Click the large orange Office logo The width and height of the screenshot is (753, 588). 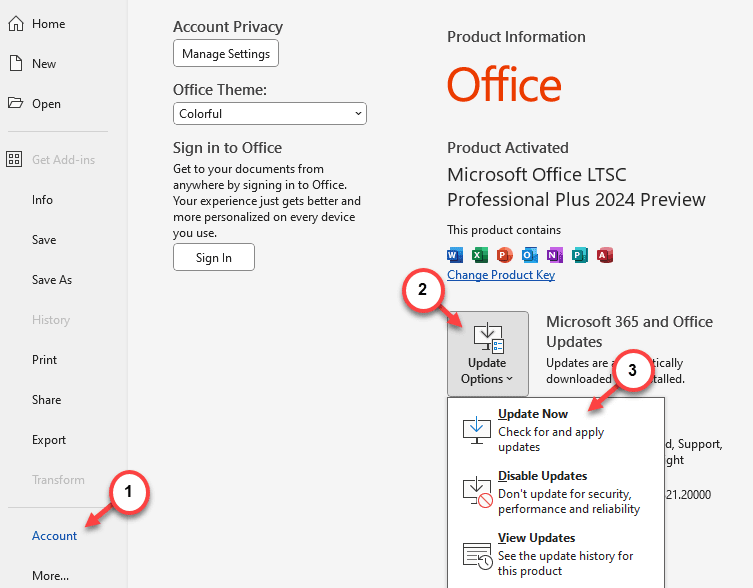504,85
